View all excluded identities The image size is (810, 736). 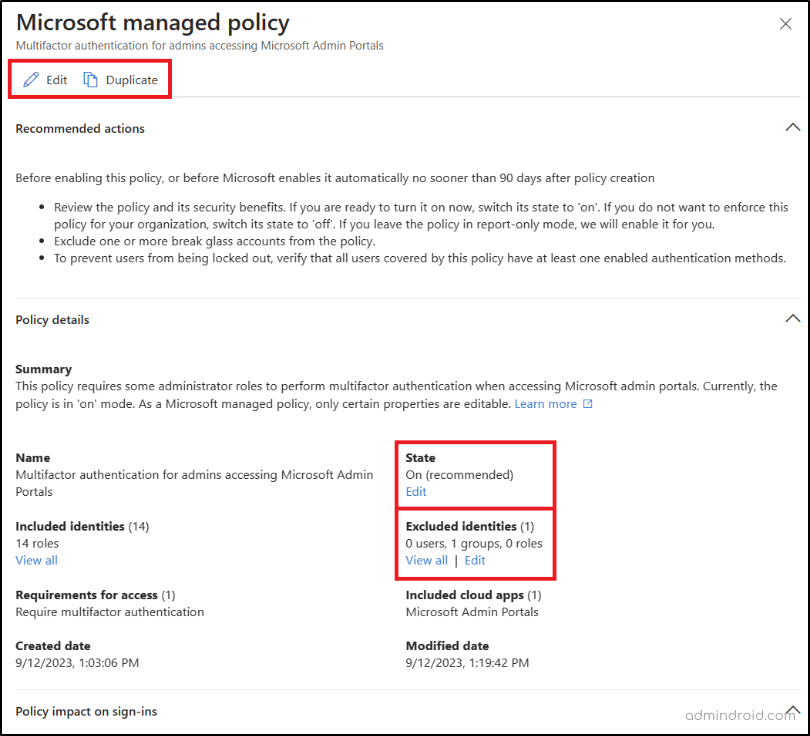coord(426,560)
